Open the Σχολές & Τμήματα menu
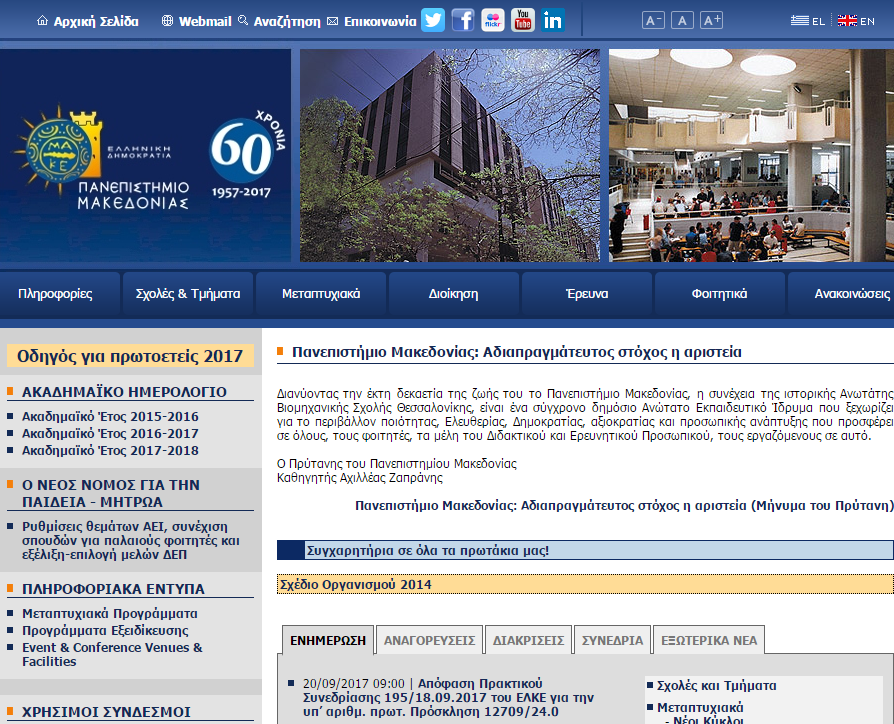894x724 pixels. 188,294
